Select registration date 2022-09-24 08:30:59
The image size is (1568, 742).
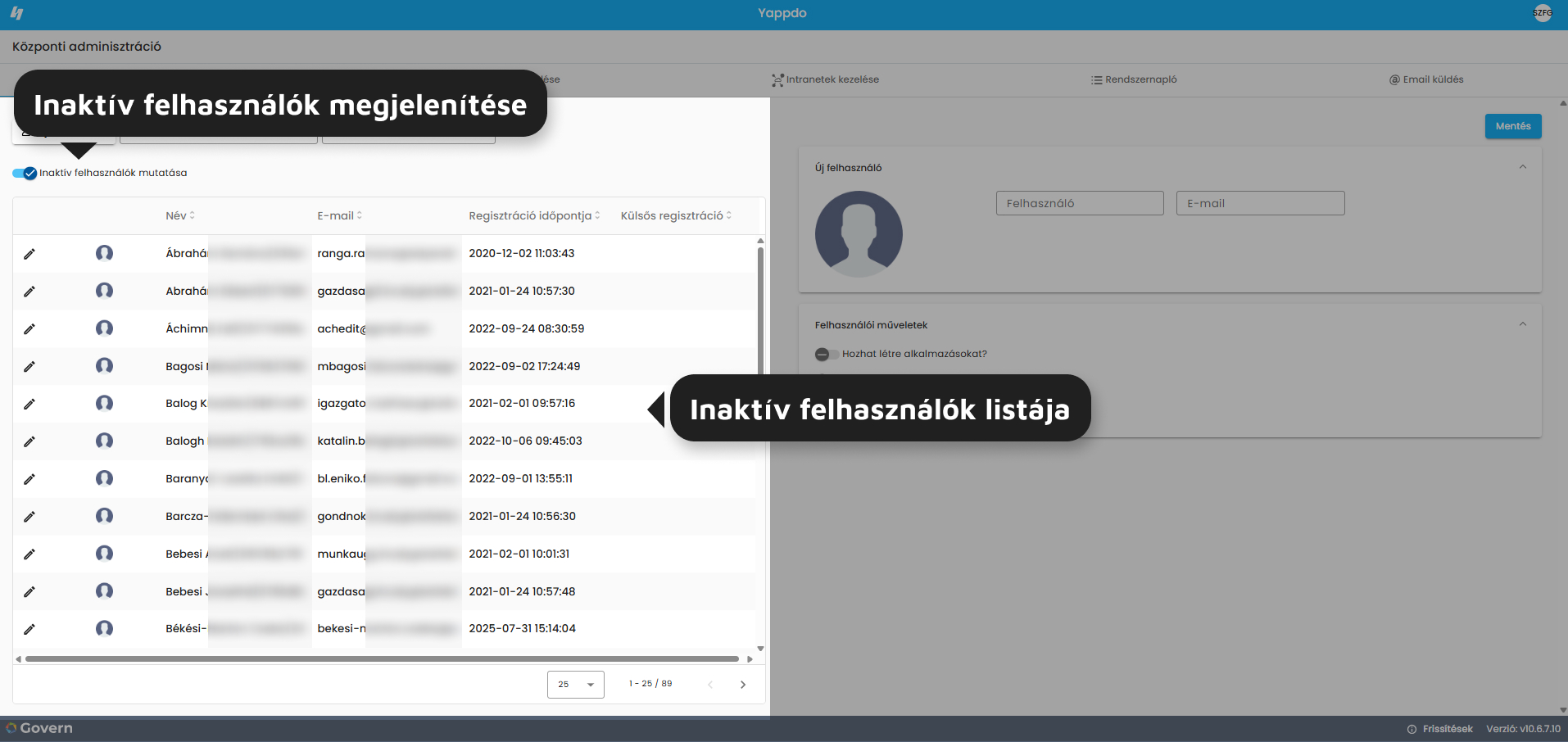coord(527,328)
